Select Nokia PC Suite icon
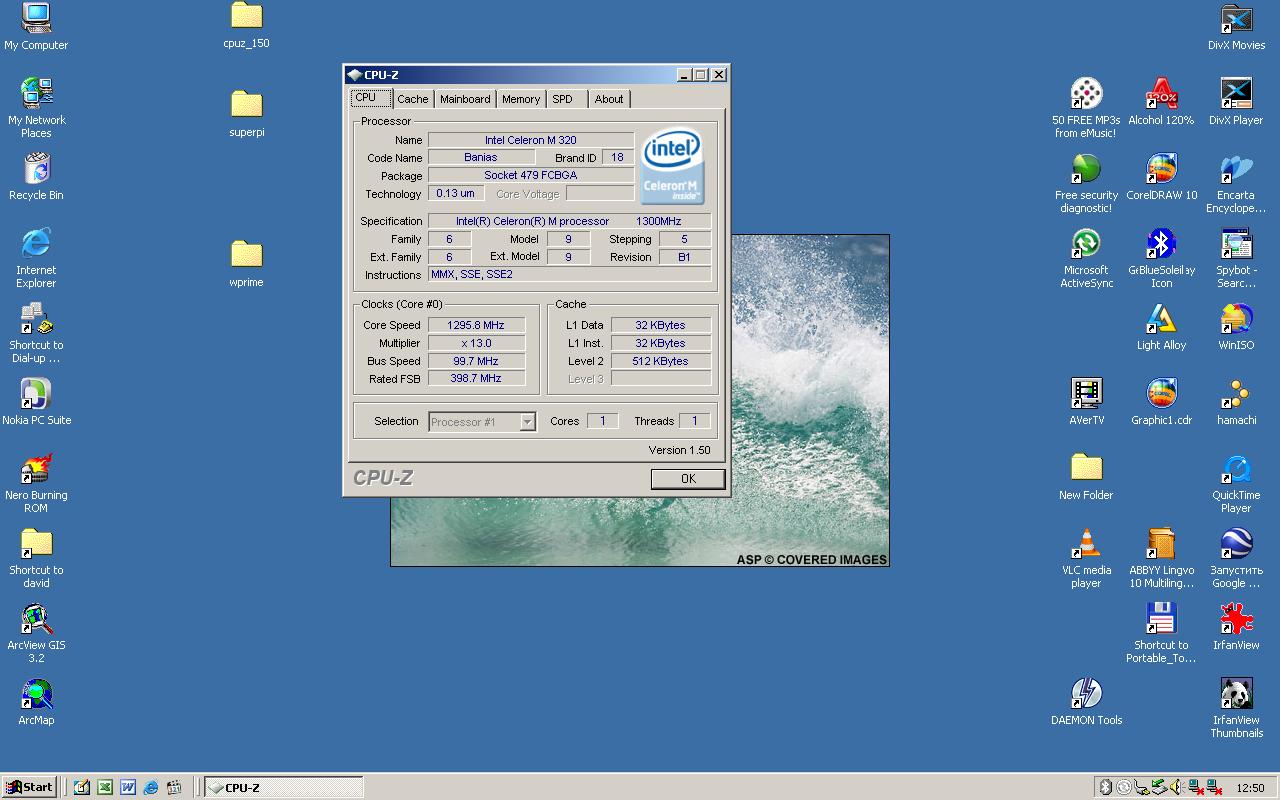Screen dimensions: 1280x800 [36, 401]
